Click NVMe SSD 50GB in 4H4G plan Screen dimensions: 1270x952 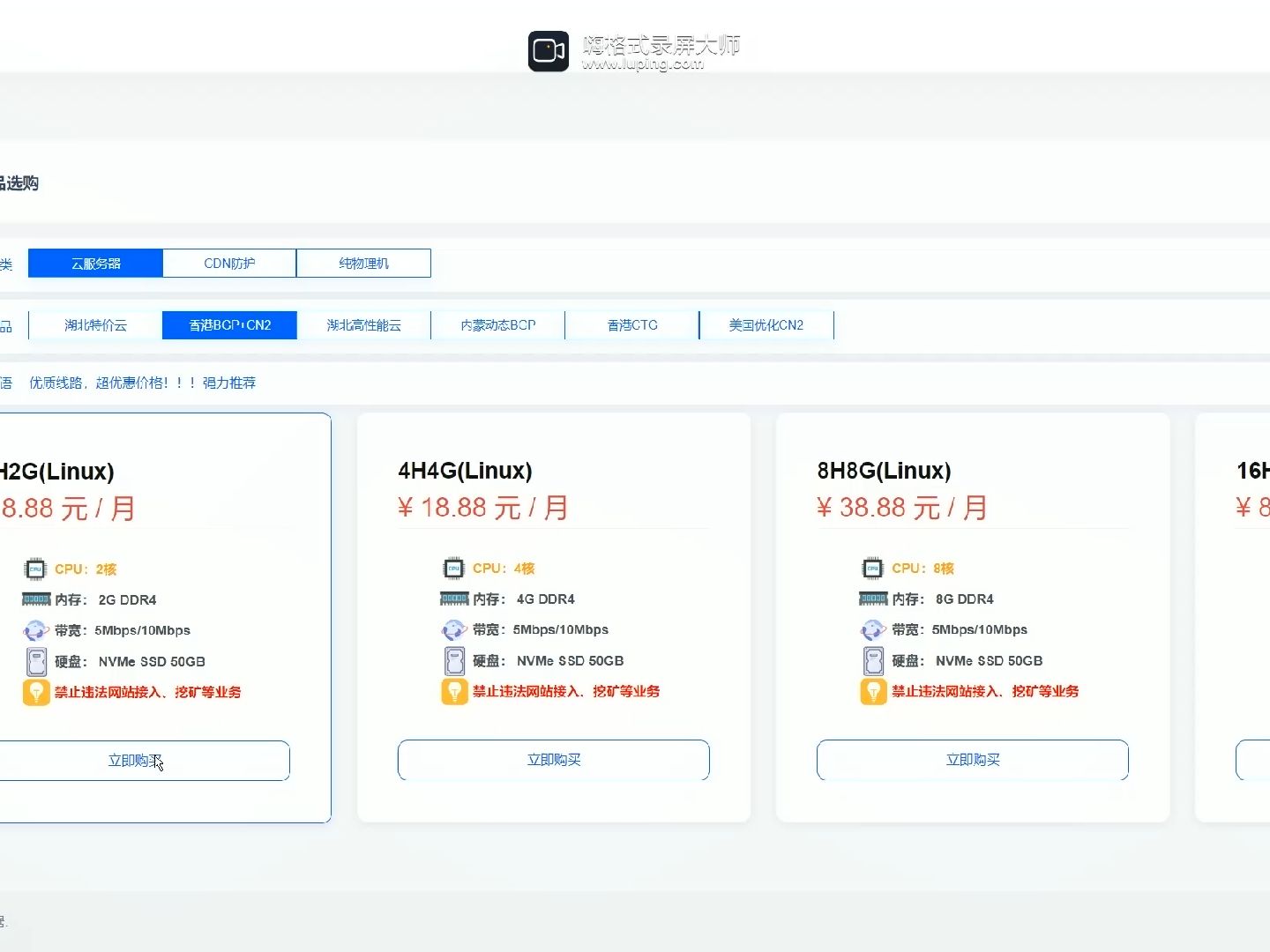tap(570, 660)
